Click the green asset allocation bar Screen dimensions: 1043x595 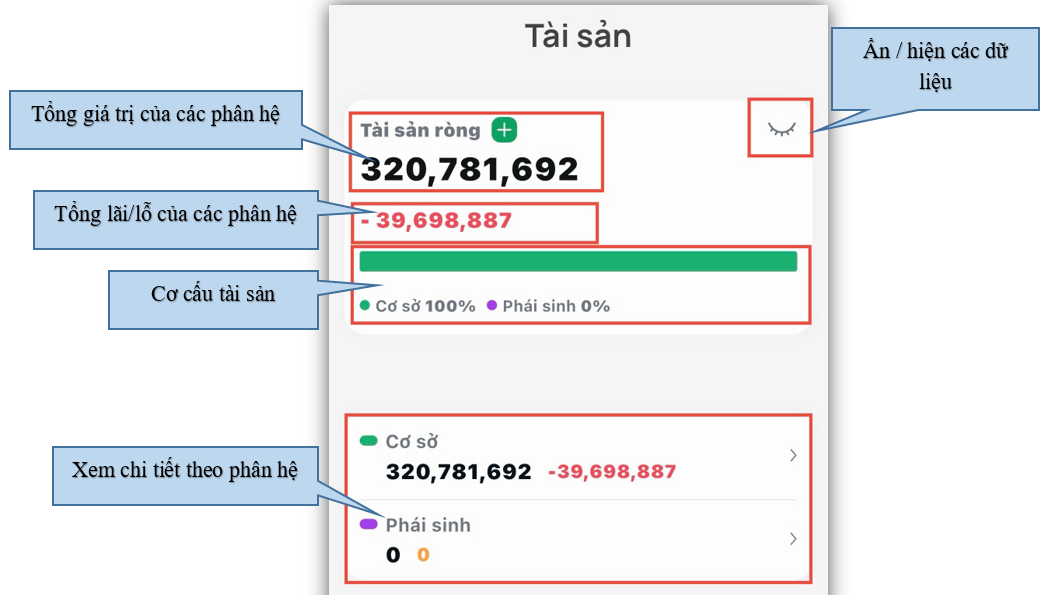[x=578, y=262]
